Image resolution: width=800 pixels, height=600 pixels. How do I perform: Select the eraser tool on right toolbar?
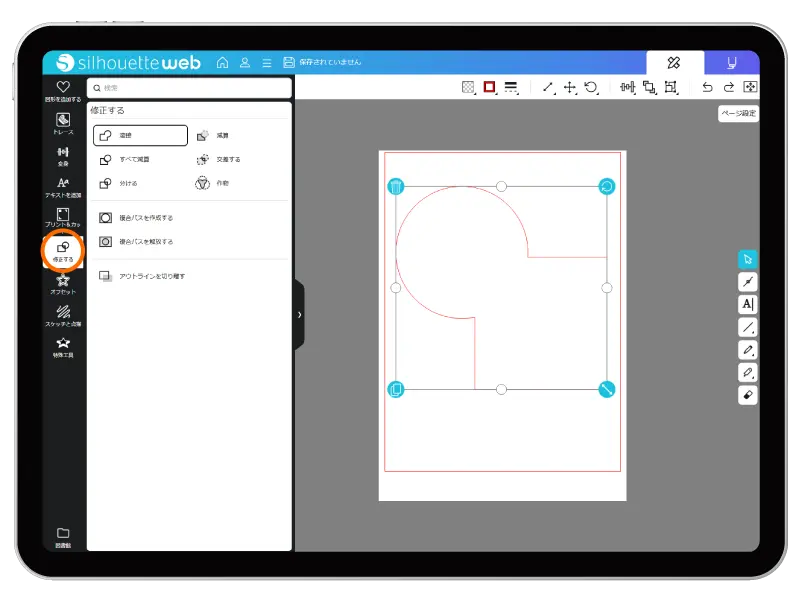(748, 395)
